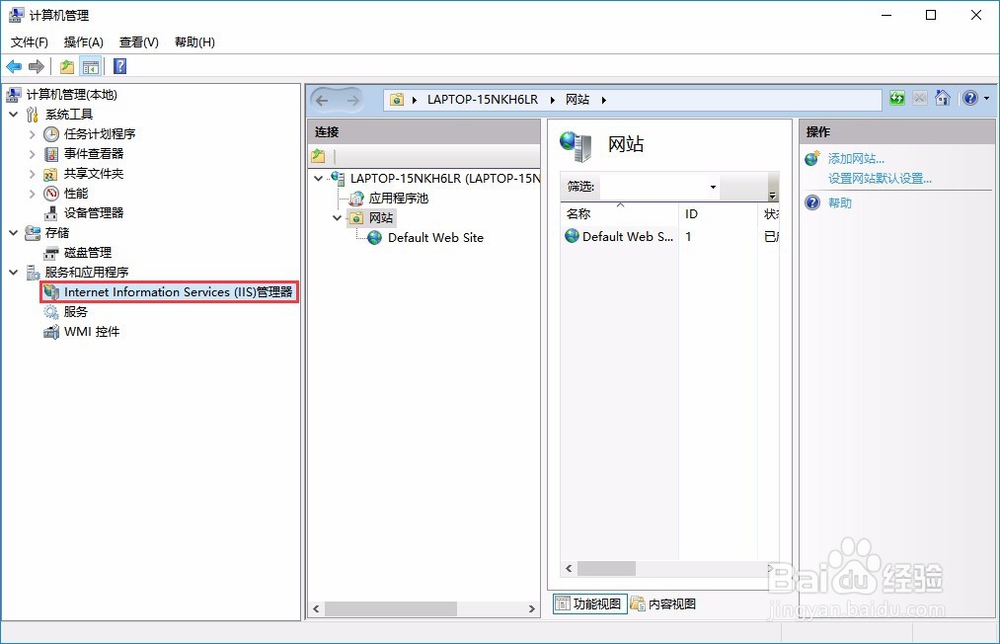Click the IIS navigation back arrow
Viewport: 1000px width, 644px height.
click(x=322, y=100)
